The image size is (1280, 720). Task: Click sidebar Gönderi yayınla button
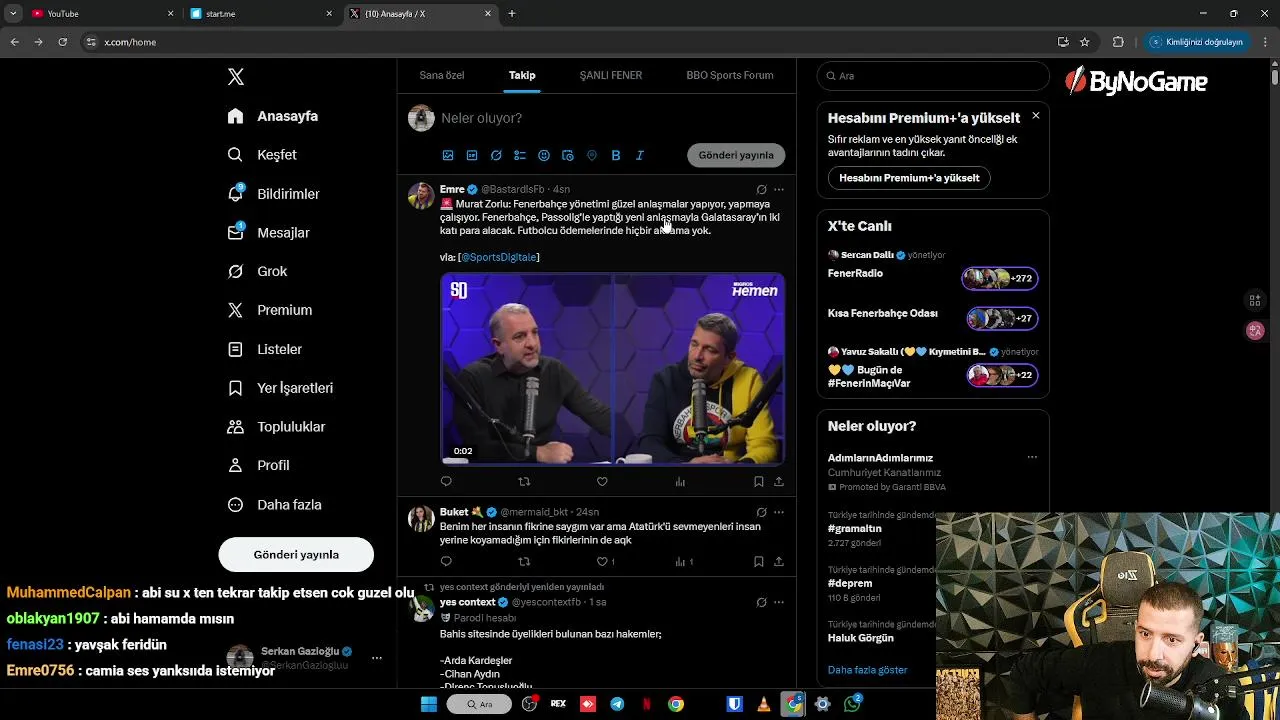pos(296,554)
